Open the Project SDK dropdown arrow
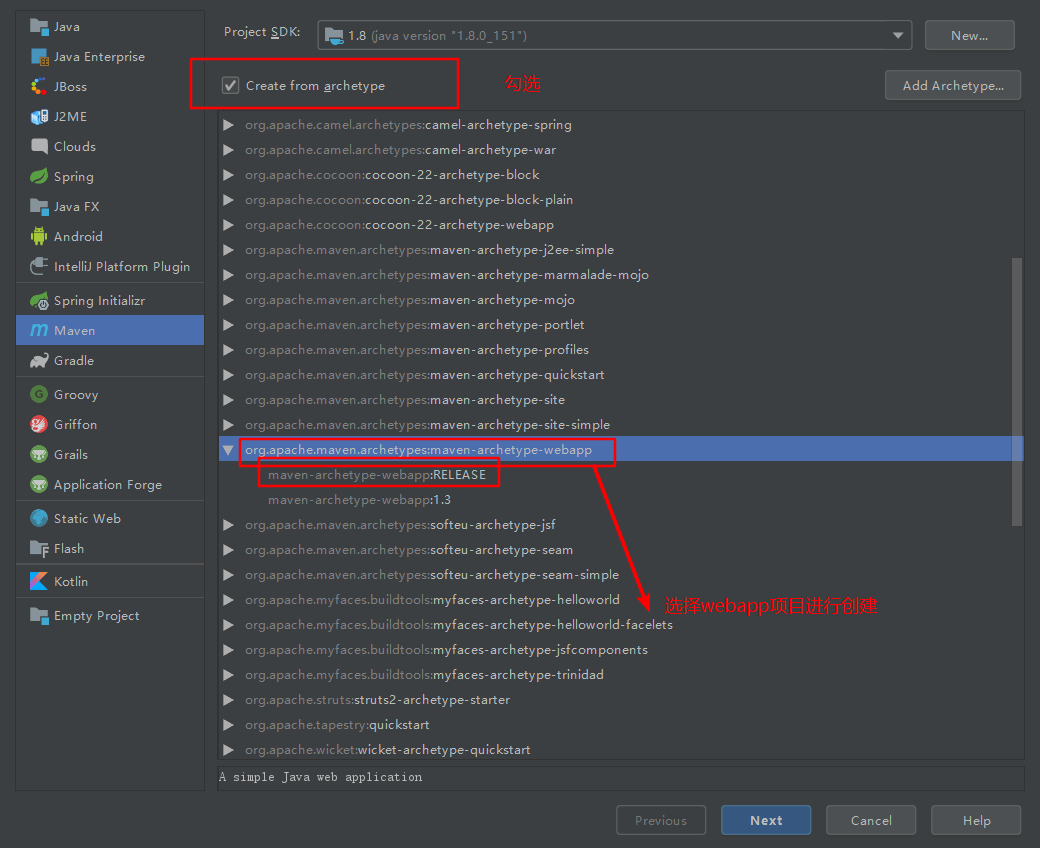Viewport: 1040px width, 848px height. 897,35
